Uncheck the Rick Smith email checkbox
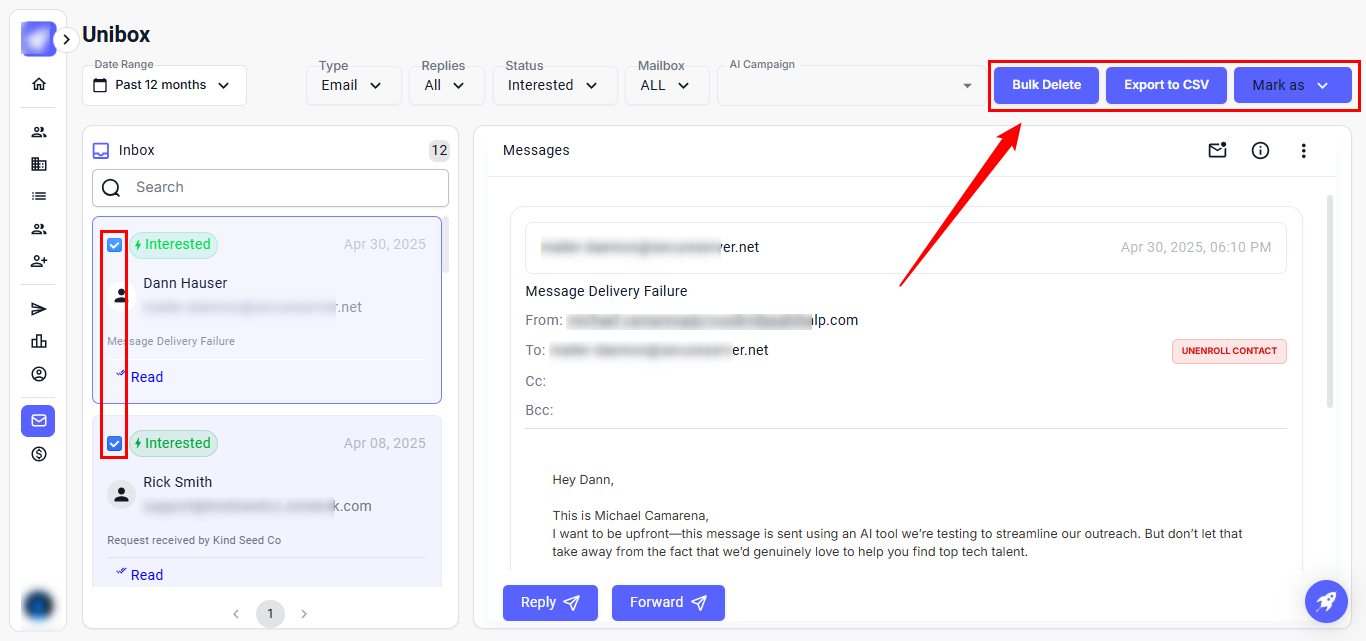The width and height of the screenshot is (1366, 641). pyautogui.click(x=115, y=444)
